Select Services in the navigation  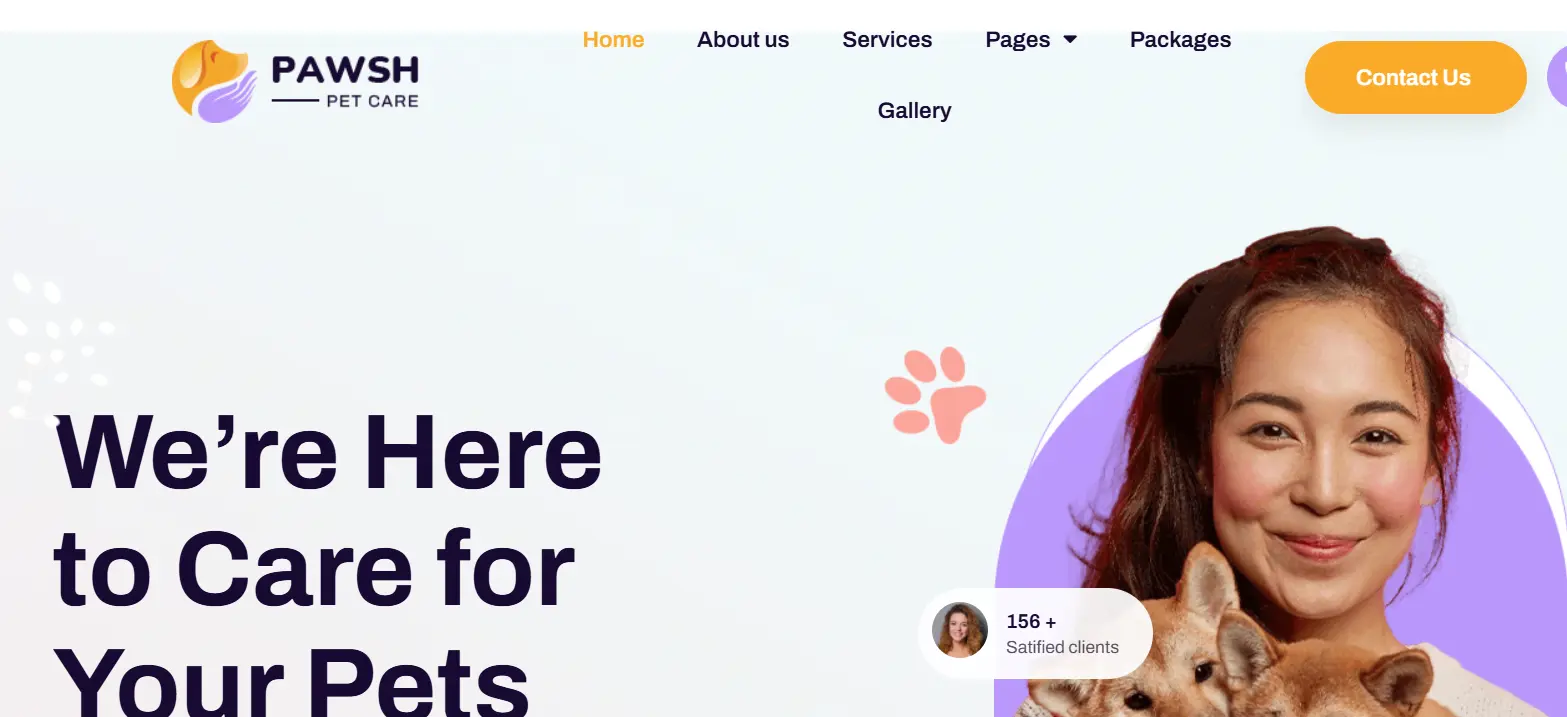887,40
